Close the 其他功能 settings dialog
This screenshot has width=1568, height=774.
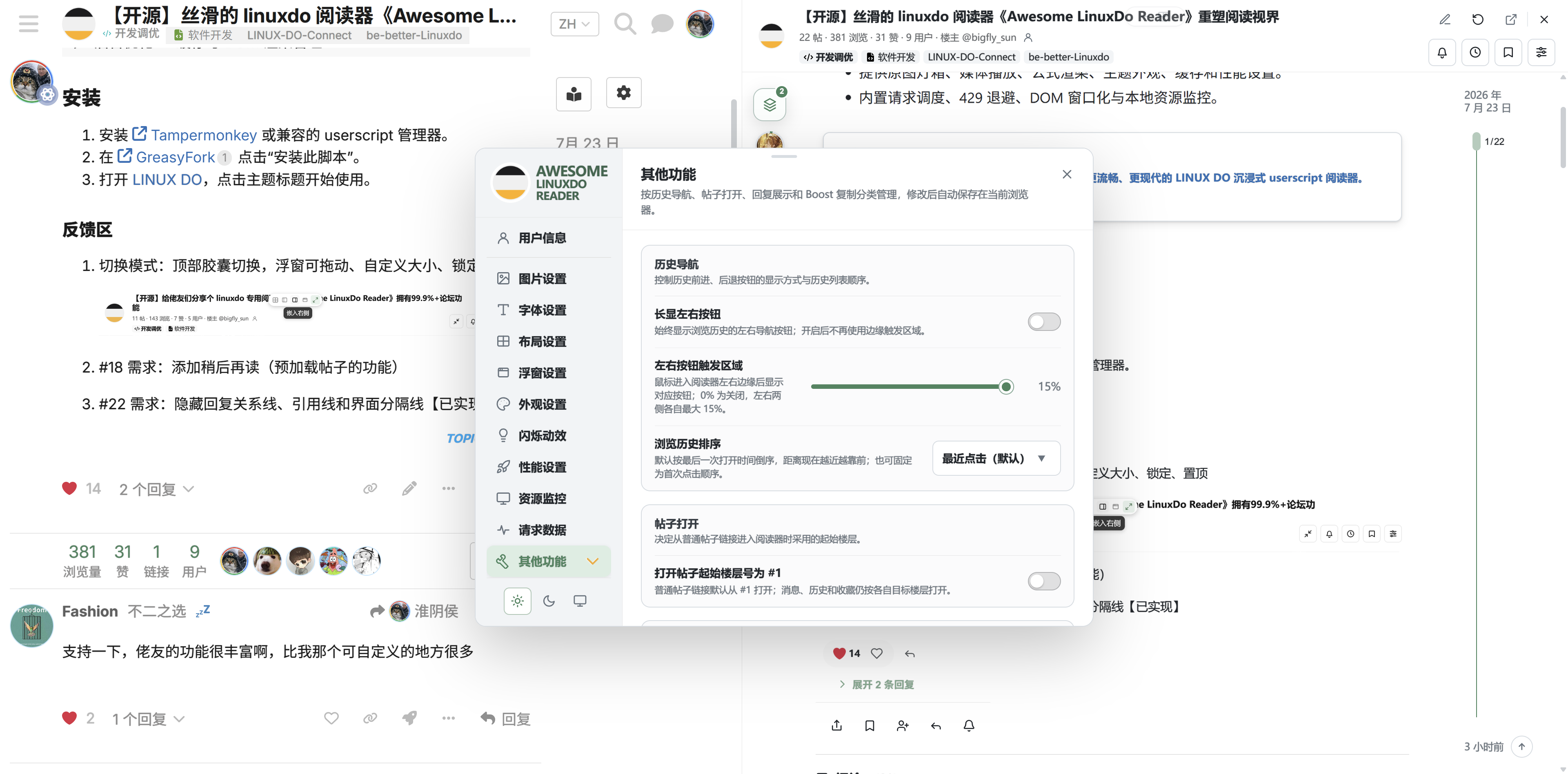pyautogui.click(x=1066, y=175)
